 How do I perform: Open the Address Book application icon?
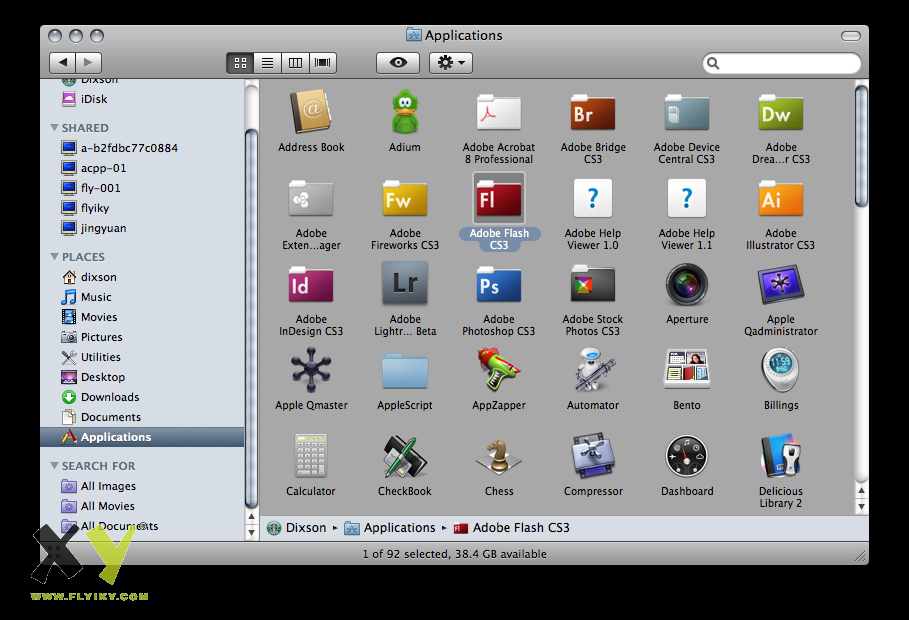(311, 111)
